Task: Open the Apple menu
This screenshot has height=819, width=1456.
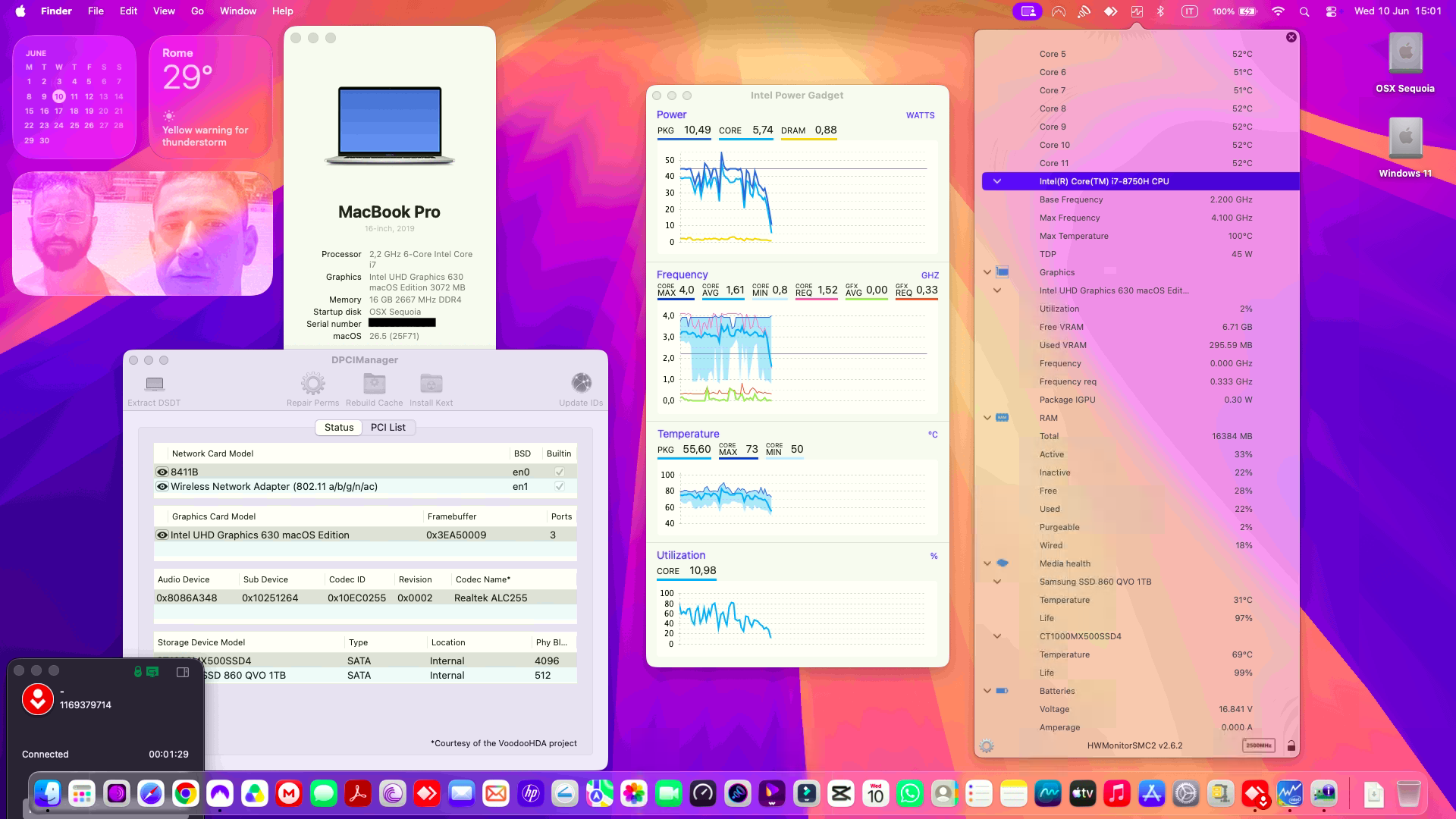Action: 20,11
